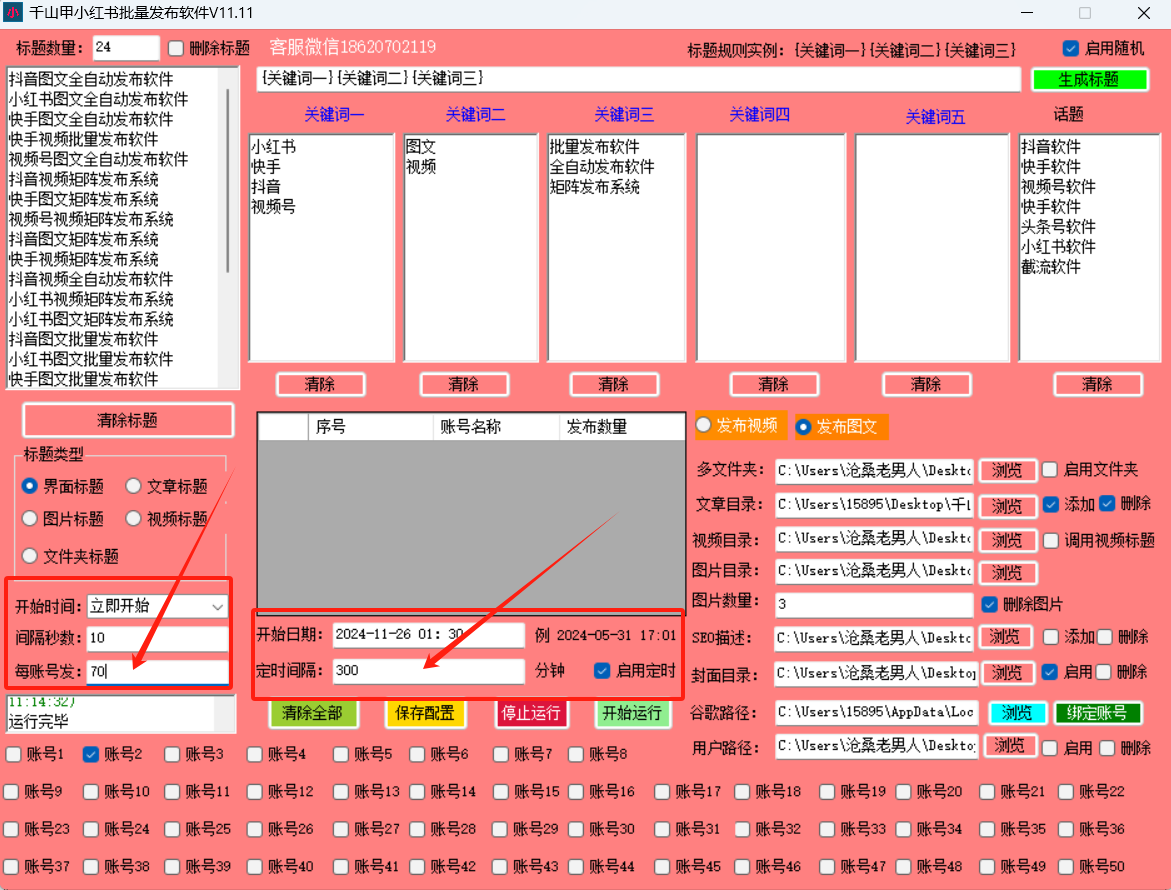
Task: Click the yellow 保存配置 button
Action: 425,713
